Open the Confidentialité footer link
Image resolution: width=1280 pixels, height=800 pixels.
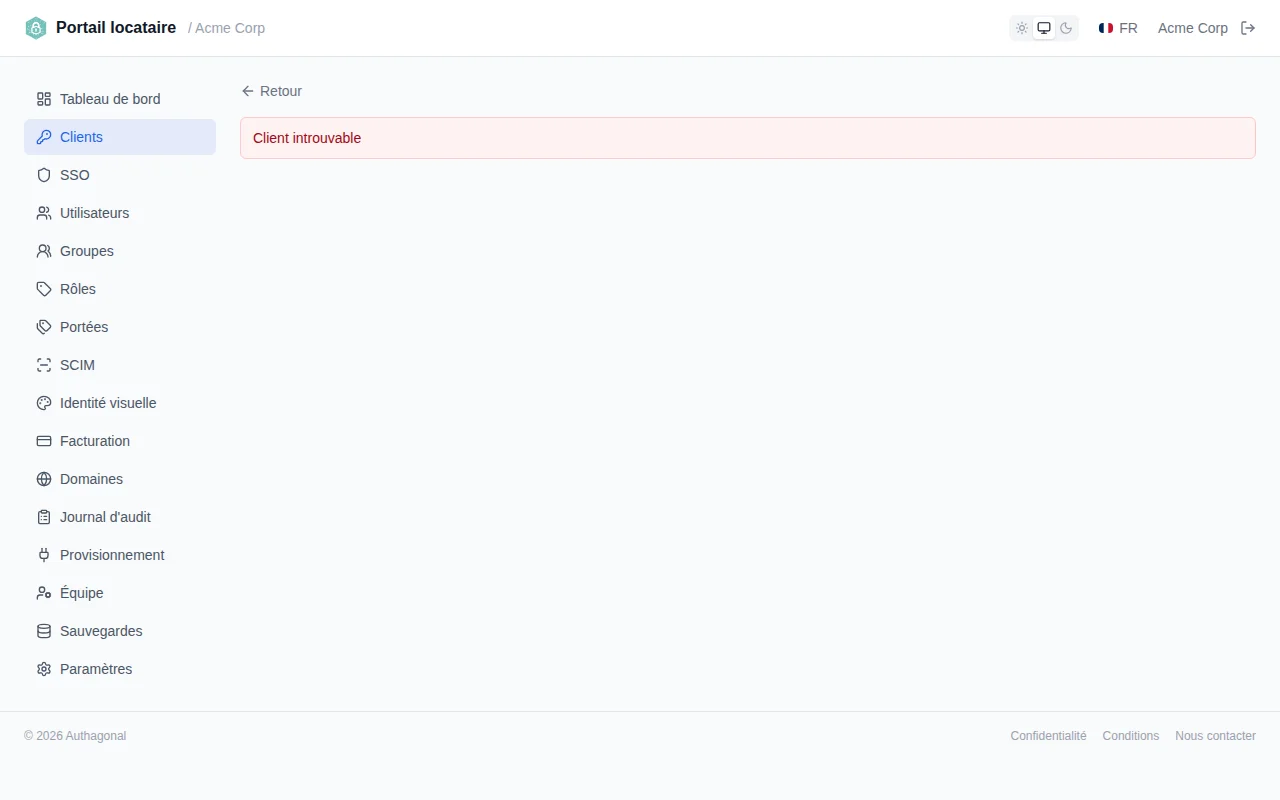(1048, 736)
